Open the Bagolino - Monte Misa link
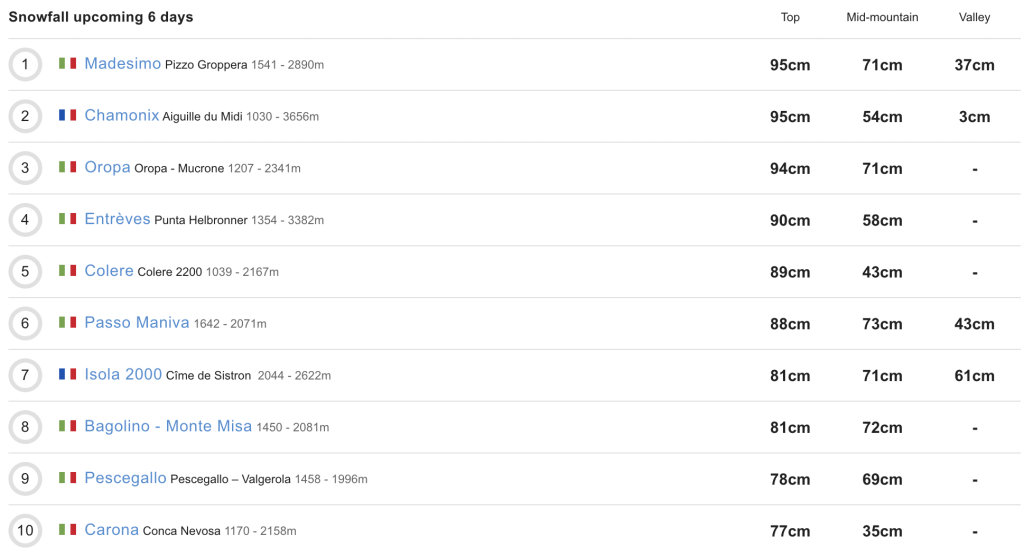This screenshot has height=555, width=1024. click(168, 427)
